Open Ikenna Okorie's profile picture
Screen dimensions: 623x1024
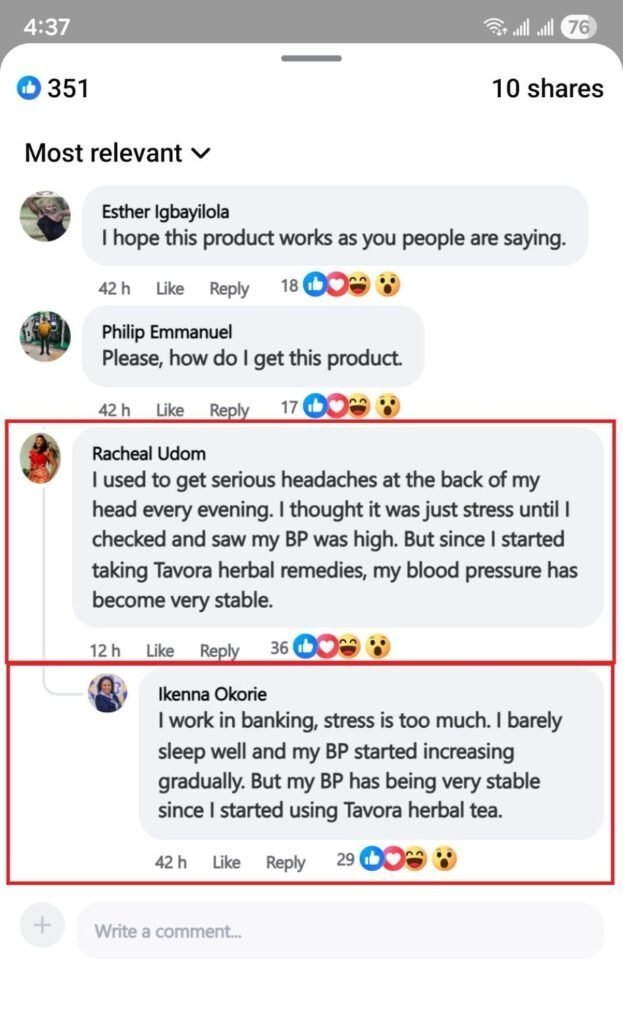tap(108, 693)
